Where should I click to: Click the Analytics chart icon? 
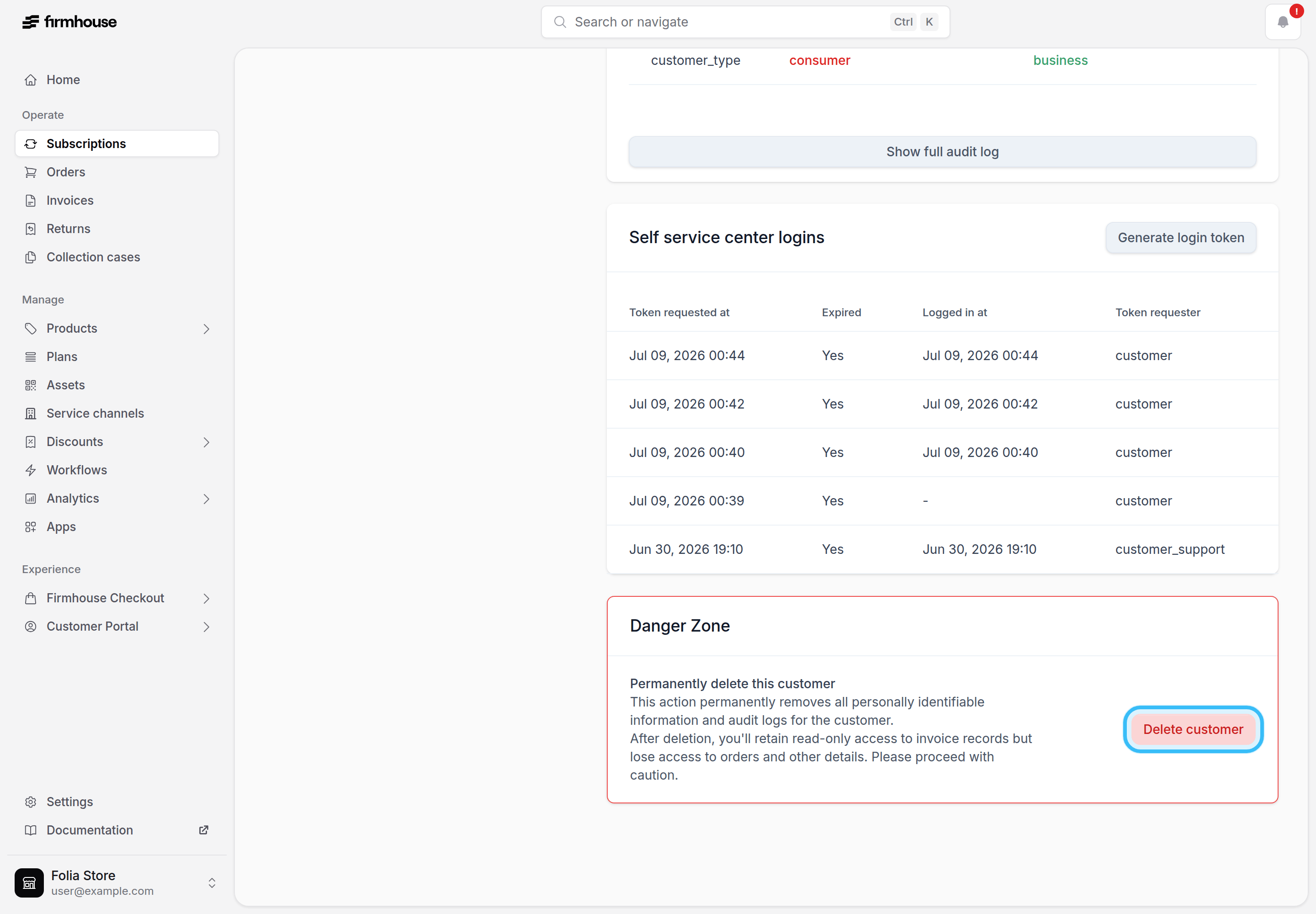click(31, 498)
